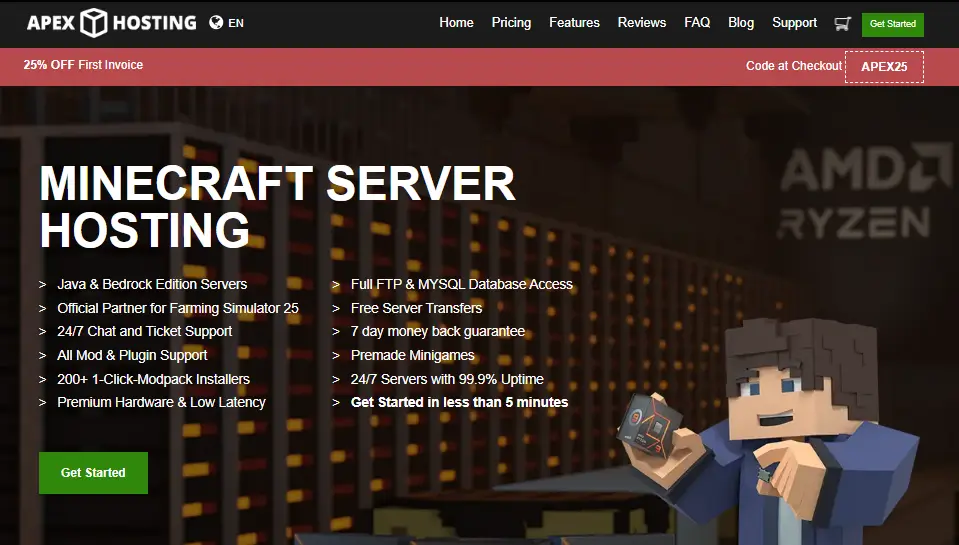Viewport: 959px width, 545px height.
Task: Click the 25% OFF First Invoice banner text
Action: [83, 65]
